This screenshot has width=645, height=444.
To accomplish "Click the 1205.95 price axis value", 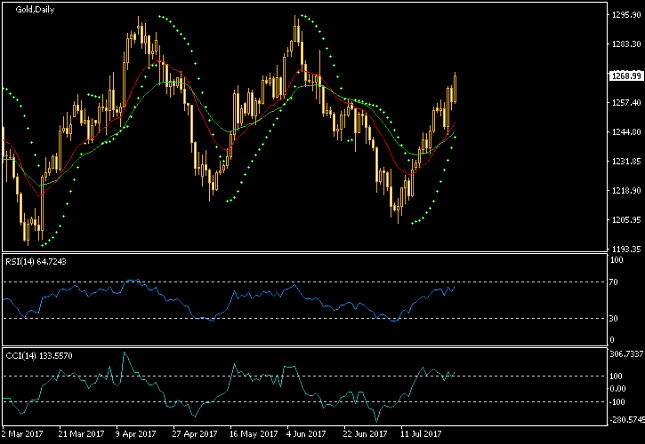I will coord(626,220).
